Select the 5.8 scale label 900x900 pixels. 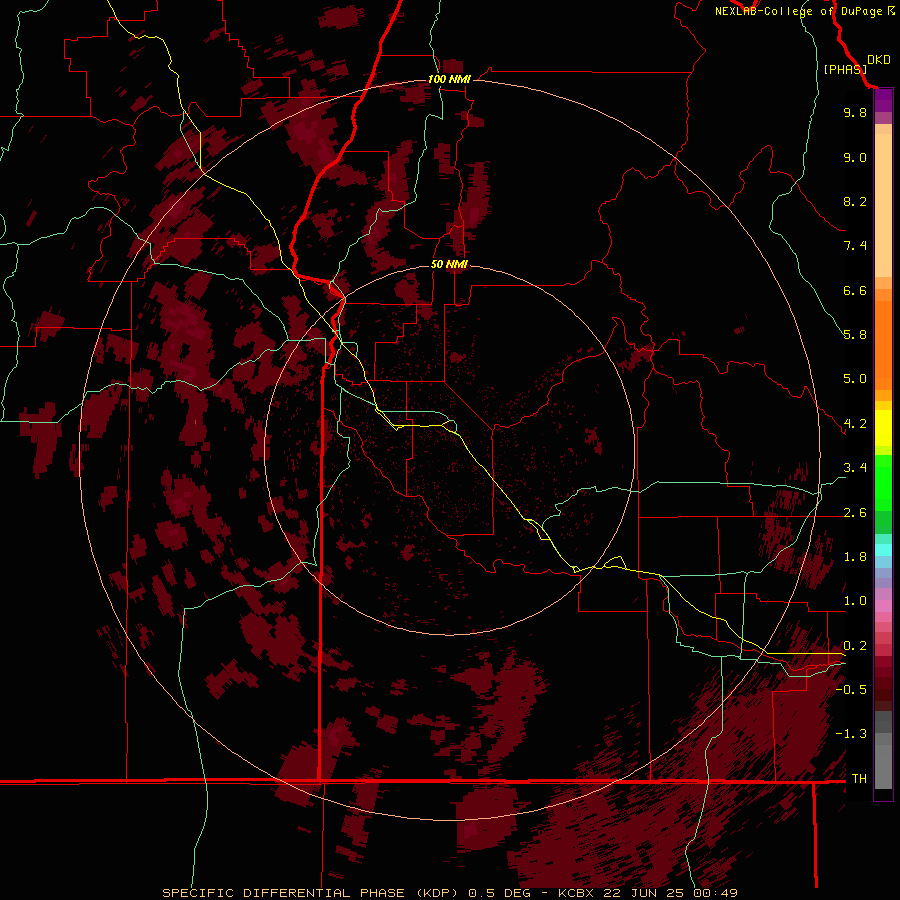pos(855,335)
